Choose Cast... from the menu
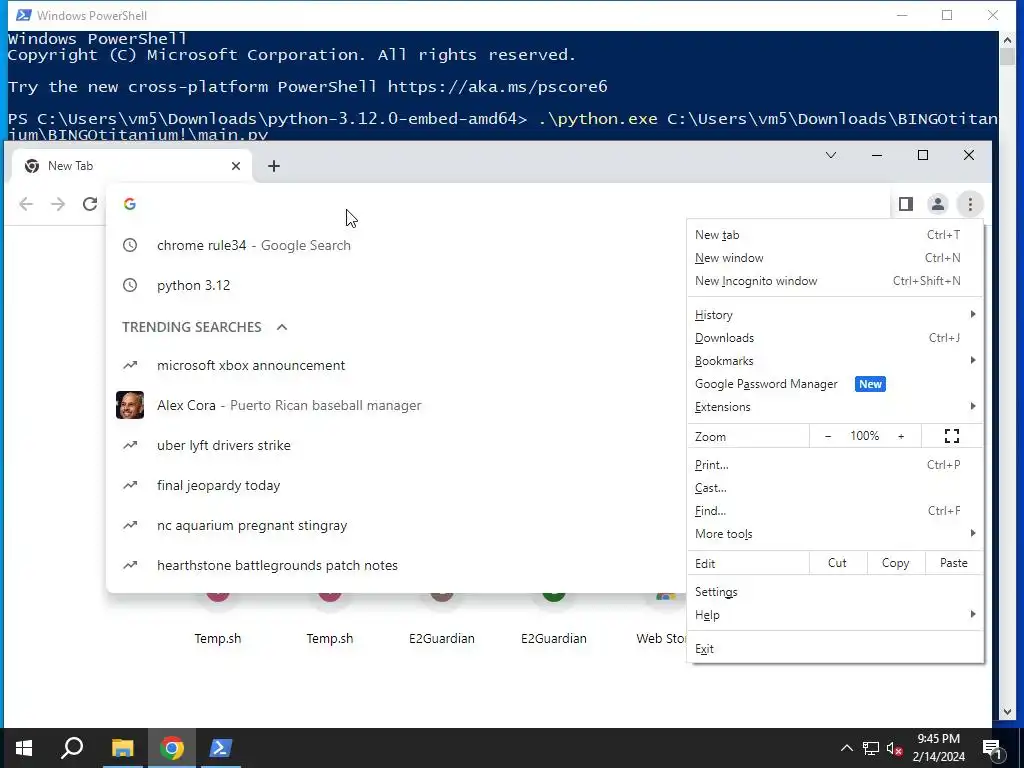Screen dimensions: 1024x768 835,488
